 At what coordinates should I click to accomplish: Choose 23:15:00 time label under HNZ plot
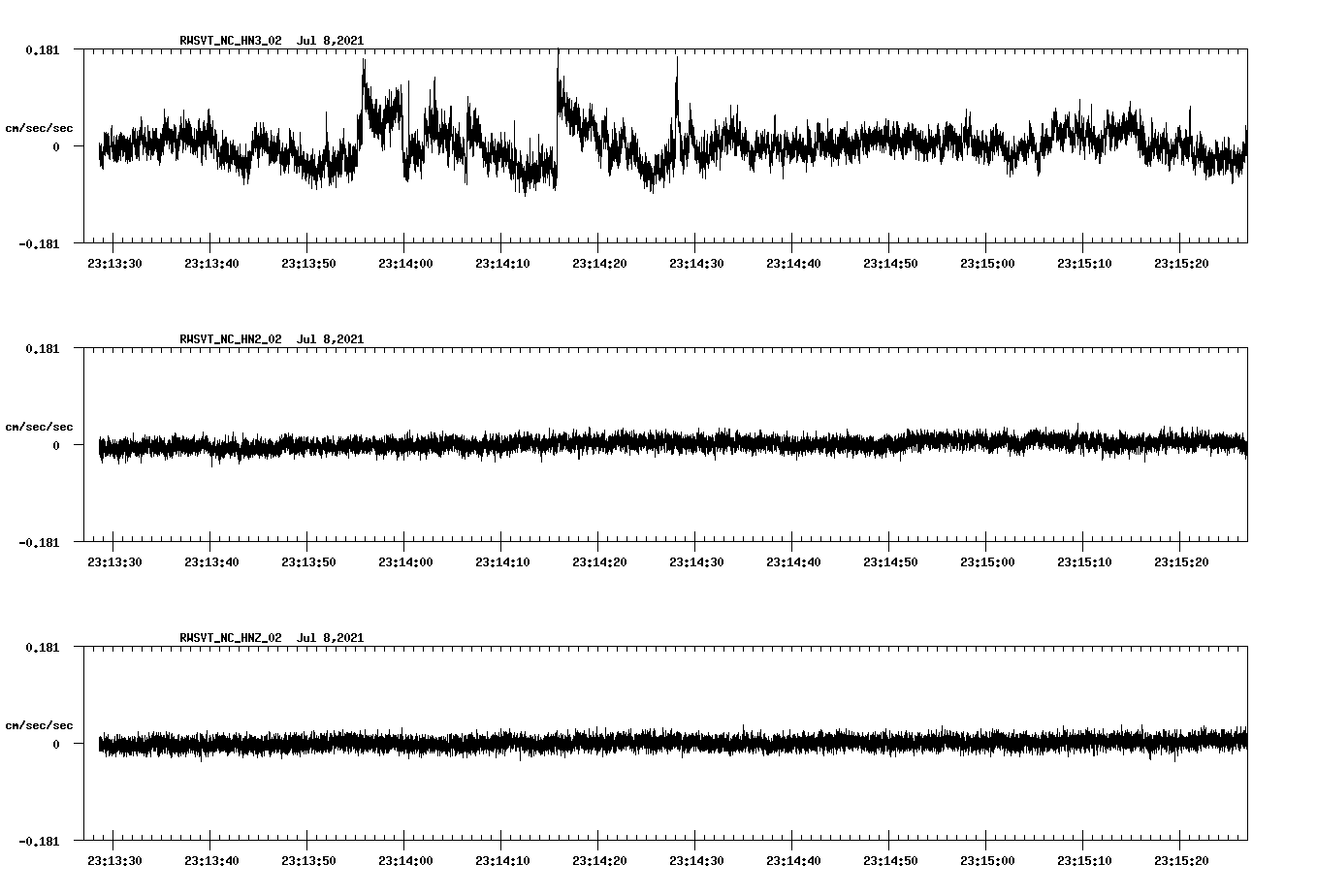click(x=987, y=861)
